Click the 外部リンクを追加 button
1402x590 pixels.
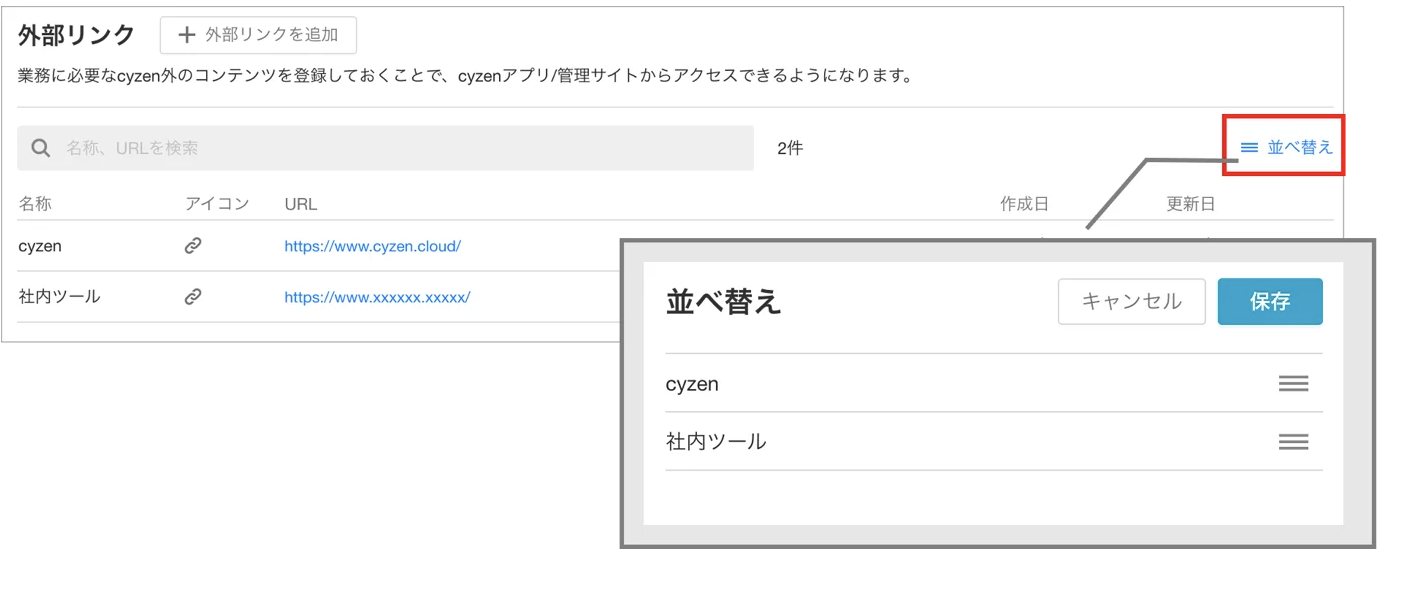pos(258,35)
